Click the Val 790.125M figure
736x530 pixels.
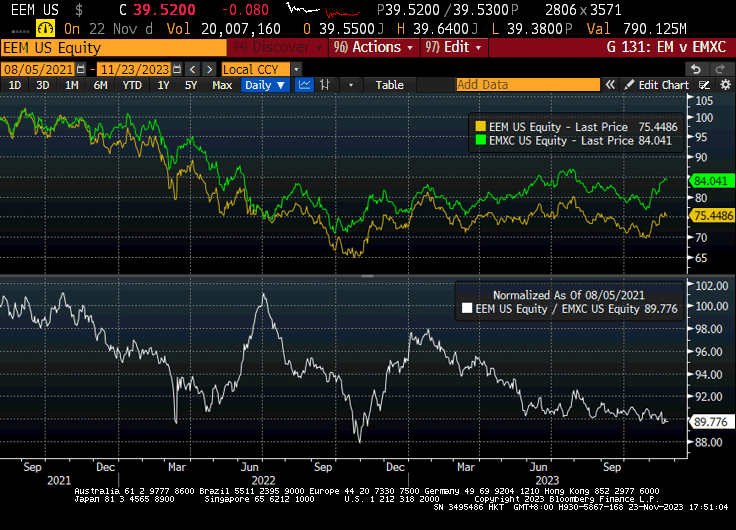[x=636, y=29]
